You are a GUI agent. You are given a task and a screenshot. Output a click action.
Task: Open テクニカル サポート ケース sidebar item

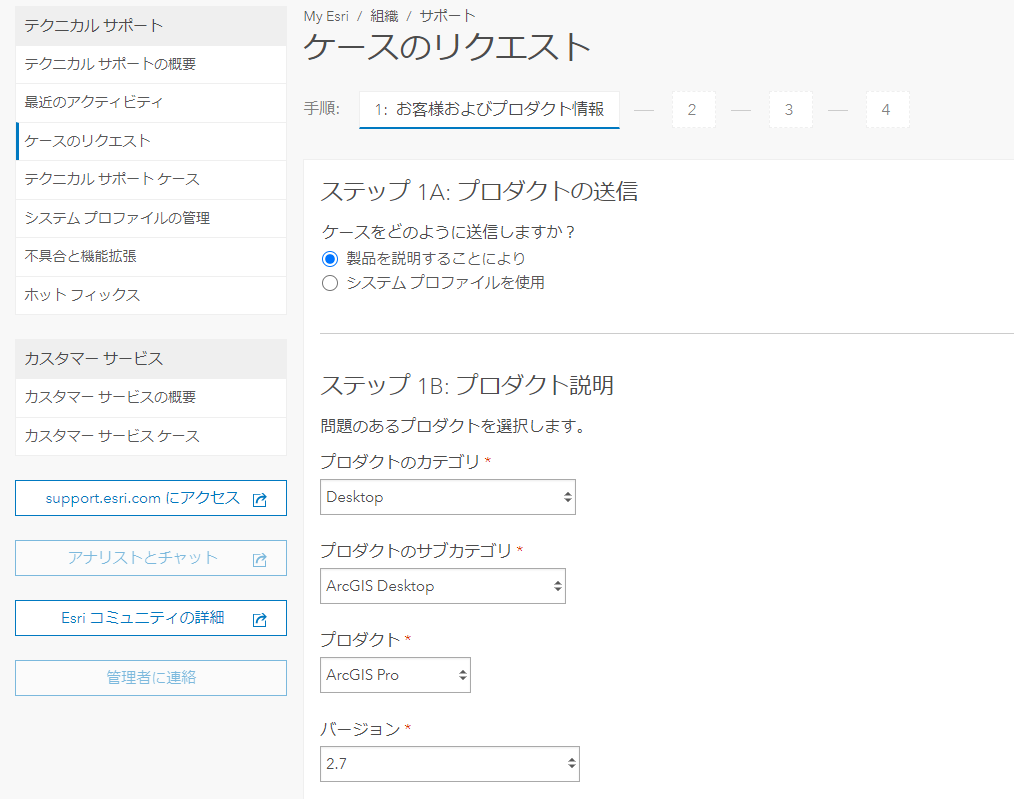[151, 179]
